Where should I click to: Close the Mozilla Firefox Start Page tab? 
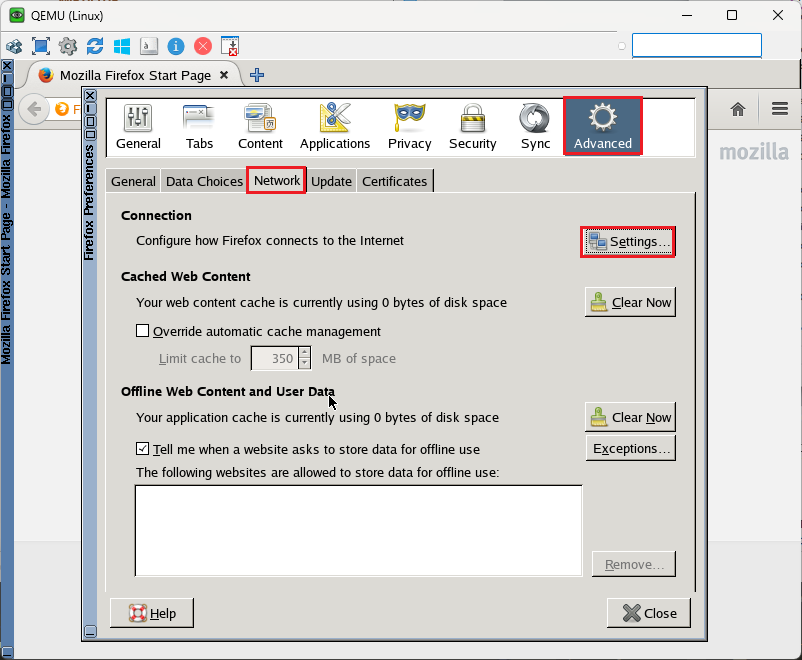224,75
